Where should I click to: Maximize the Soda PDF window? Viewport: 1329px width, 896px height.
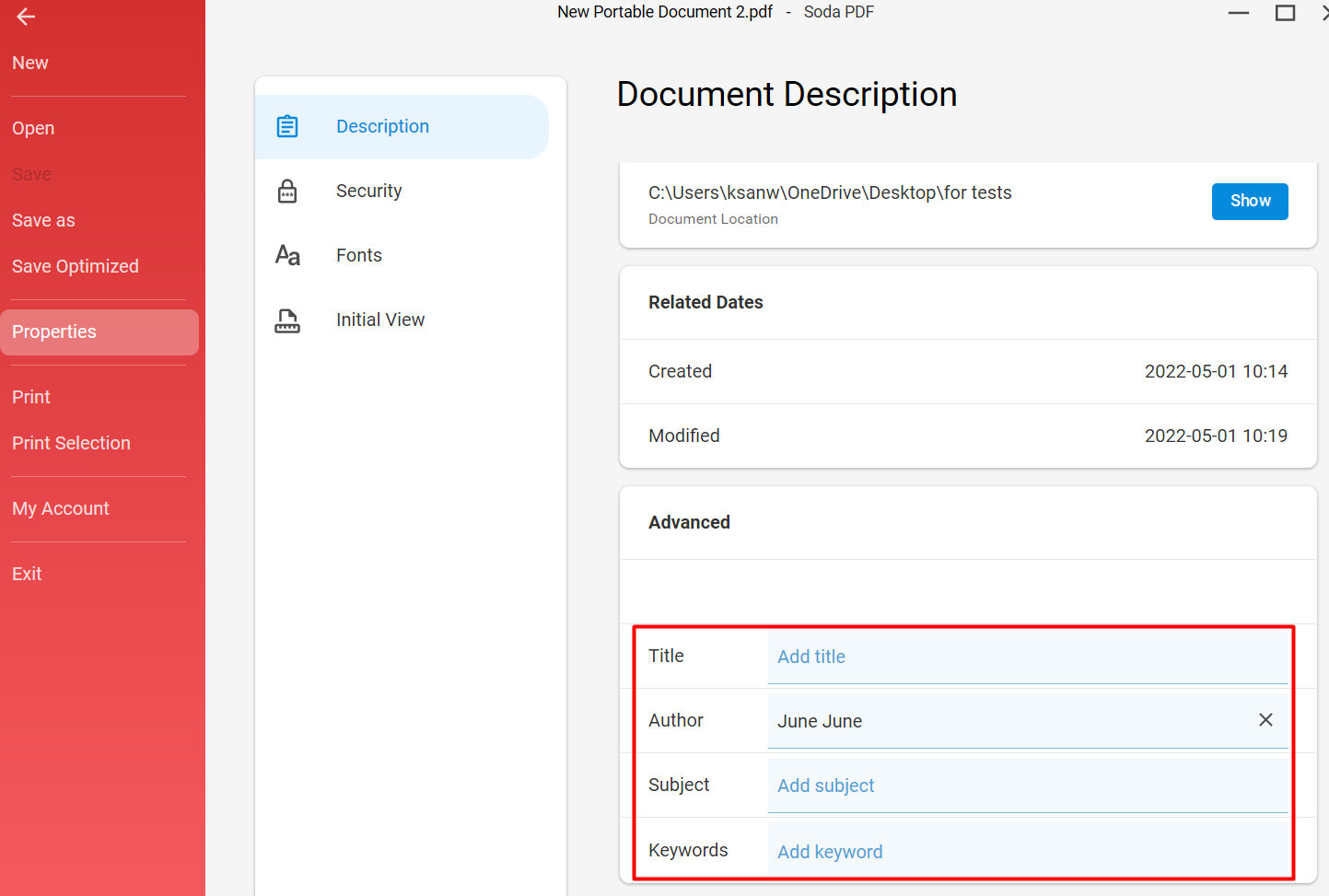click(1285, 13)
